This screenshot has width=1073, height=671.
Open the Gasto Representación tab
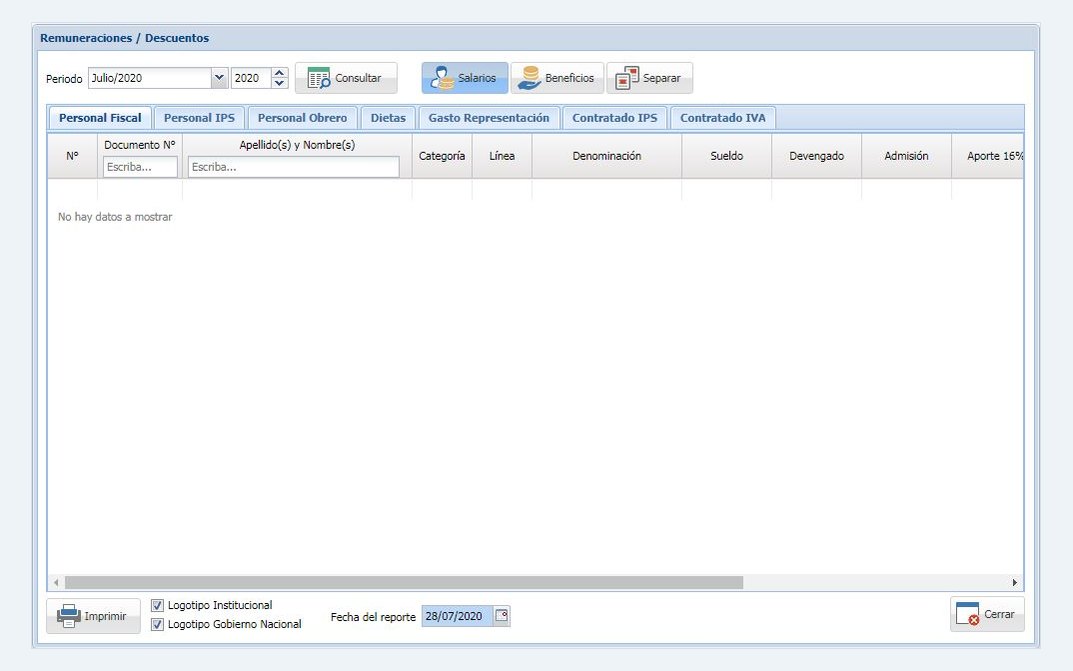coord(489,118)
